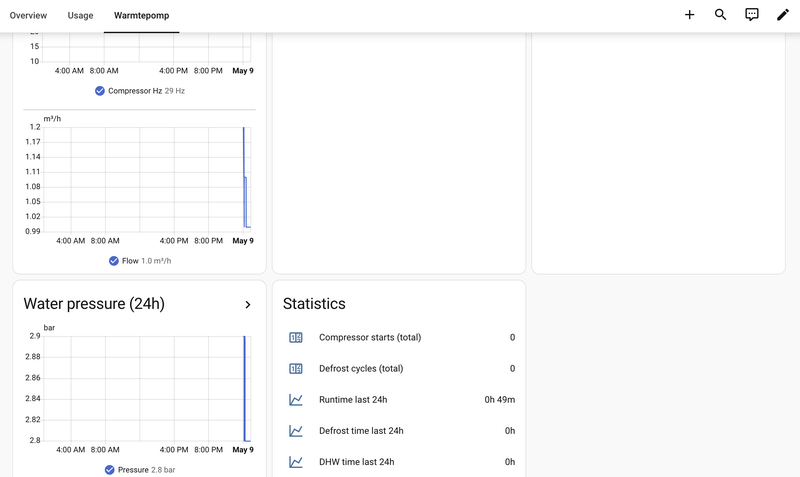The width and height of the screenshot is (800, 477).
Task: Click the Compressor starts counter icon
Action: 296,338
